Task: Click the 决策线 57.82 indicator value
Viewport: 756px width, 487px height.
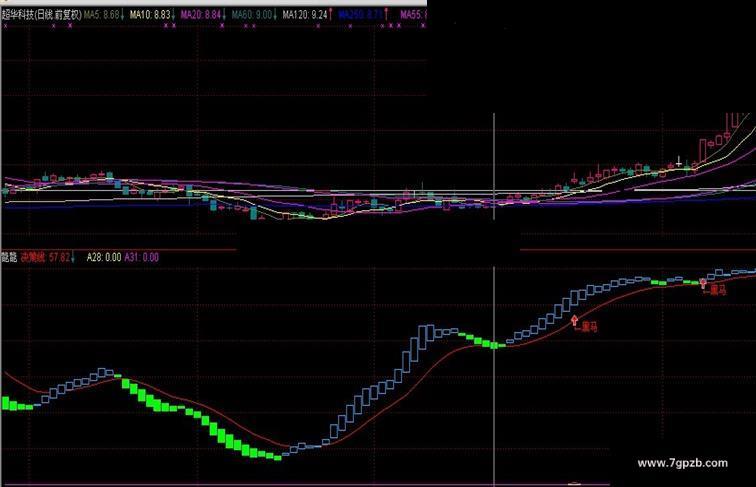Action: point(48,257)
